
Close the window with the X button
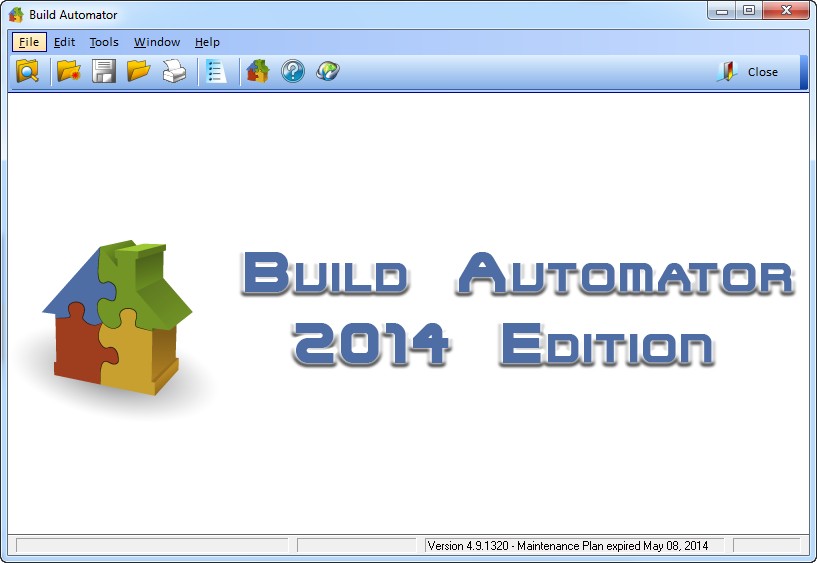[x=786, y=11]
